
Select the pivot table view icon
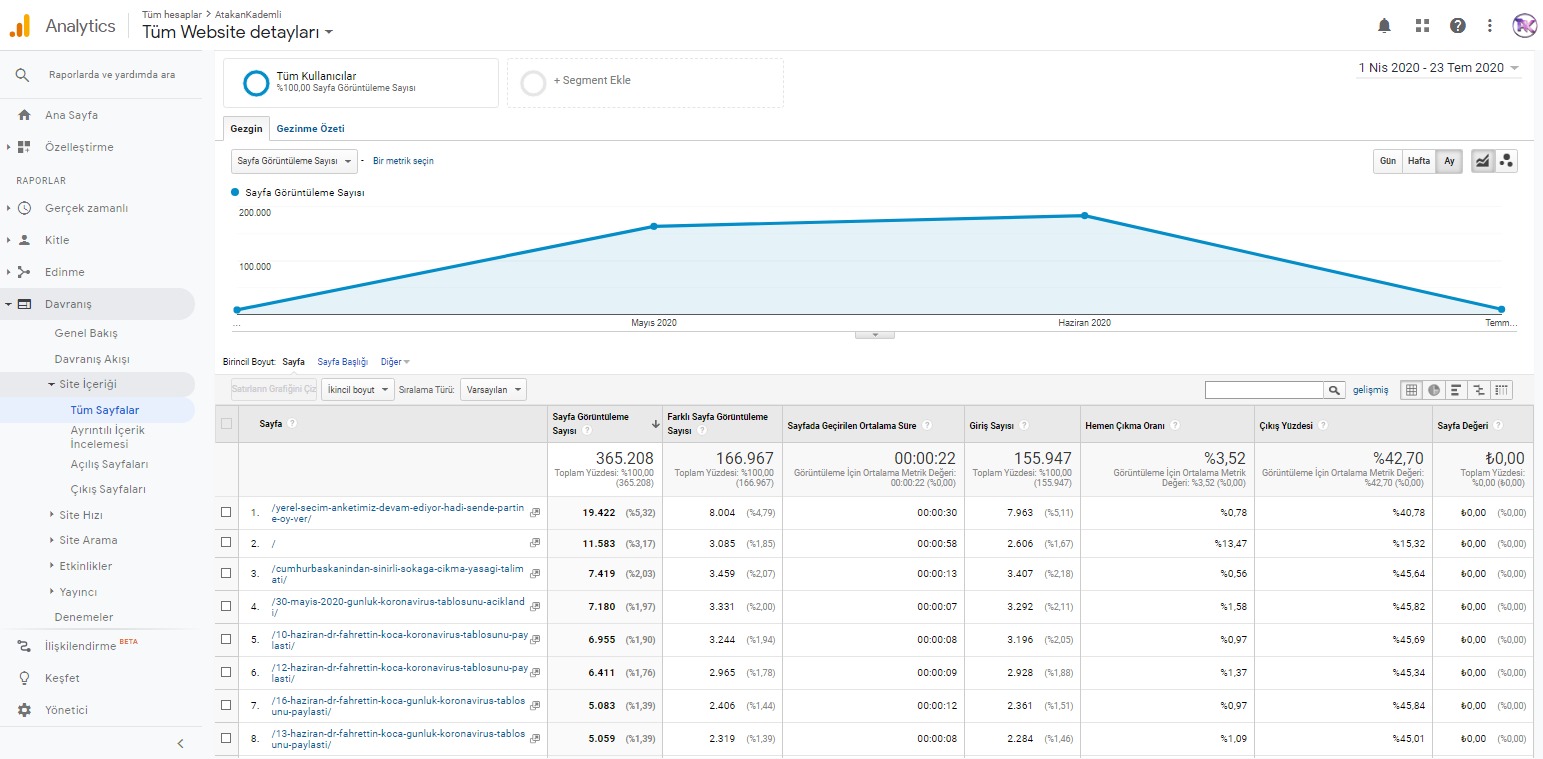[x=1502, y=390]
